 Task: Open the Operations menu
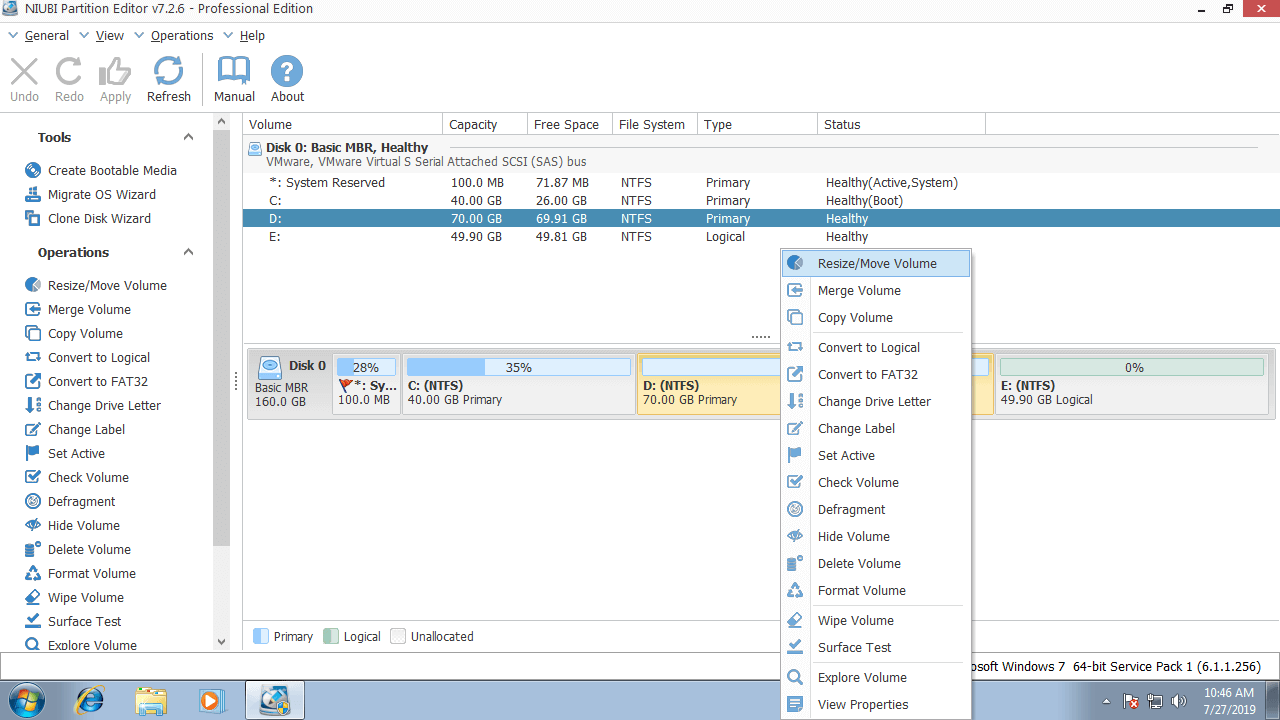(x=181, y=35)
